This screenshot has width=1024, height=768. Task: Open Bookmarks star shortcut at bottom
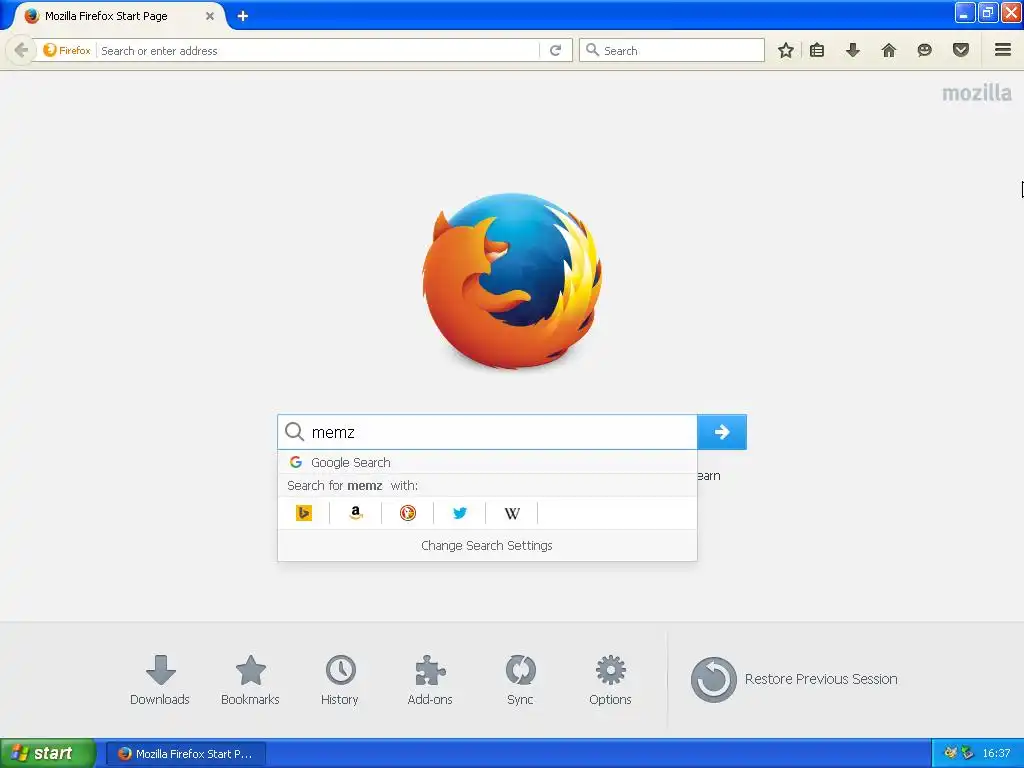(x=250, y=680)
